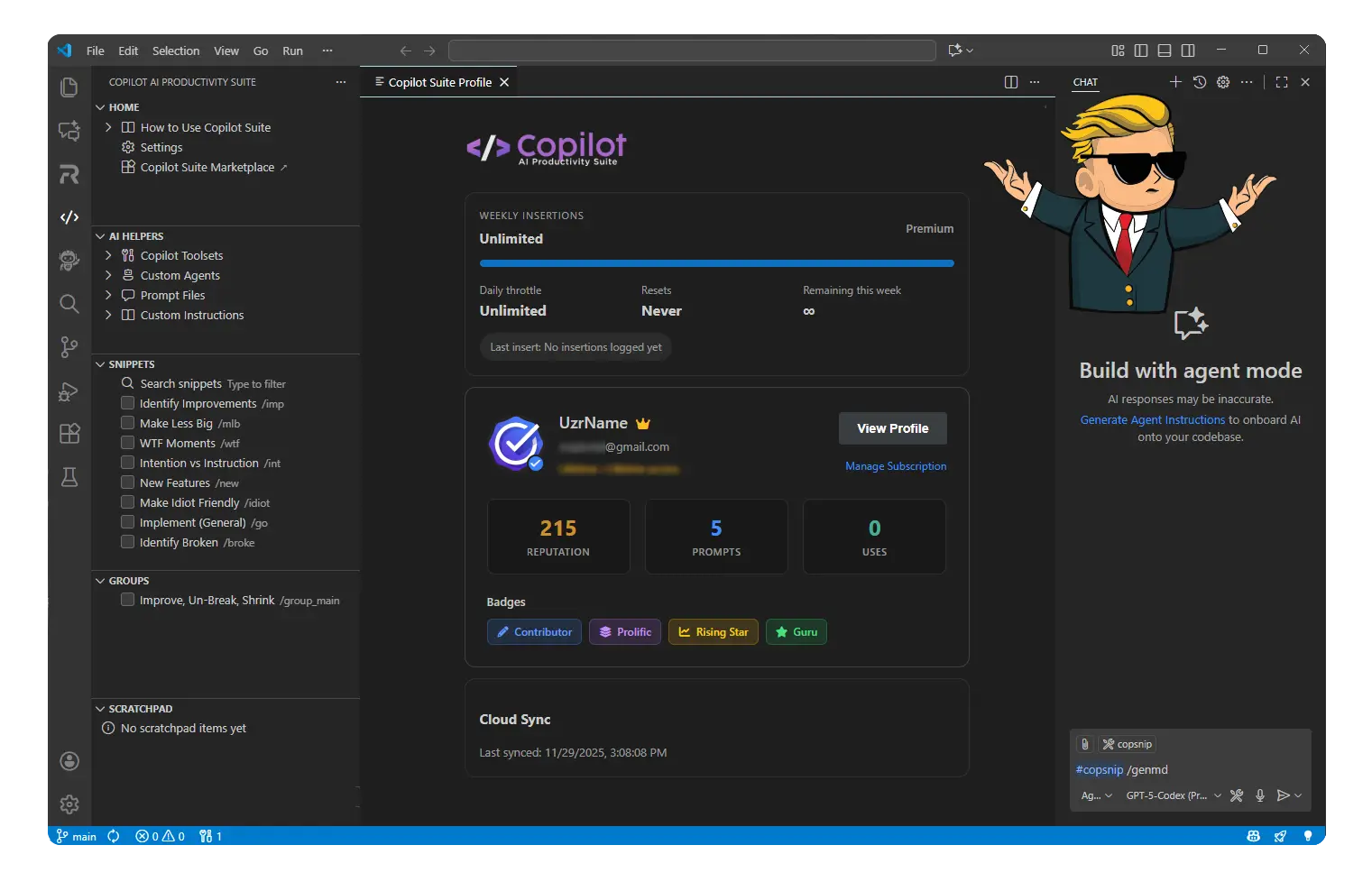Click the Accounts icon in activity bar

pos(69,761)
